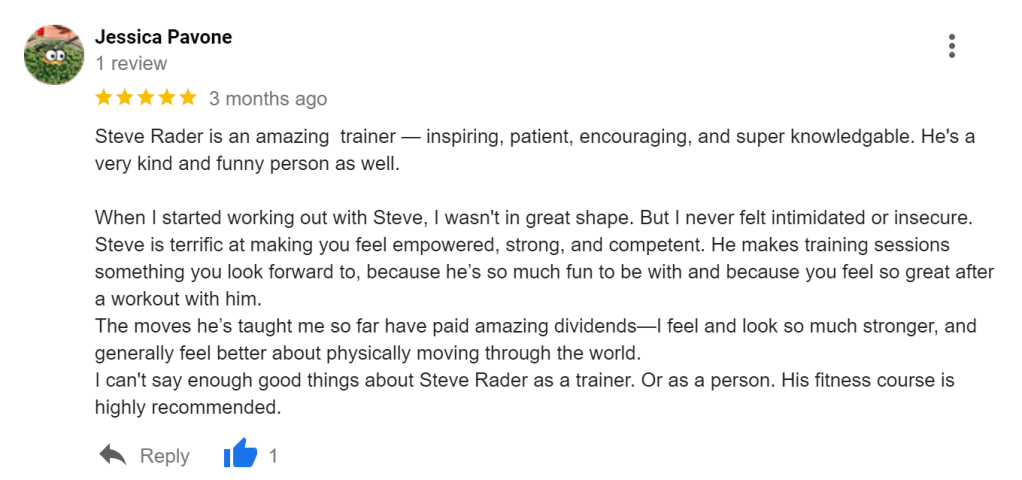The height and width of the screenshot is (480, 1022).
Task: Click the fifth gold rating star
Action: click(188, 98)
